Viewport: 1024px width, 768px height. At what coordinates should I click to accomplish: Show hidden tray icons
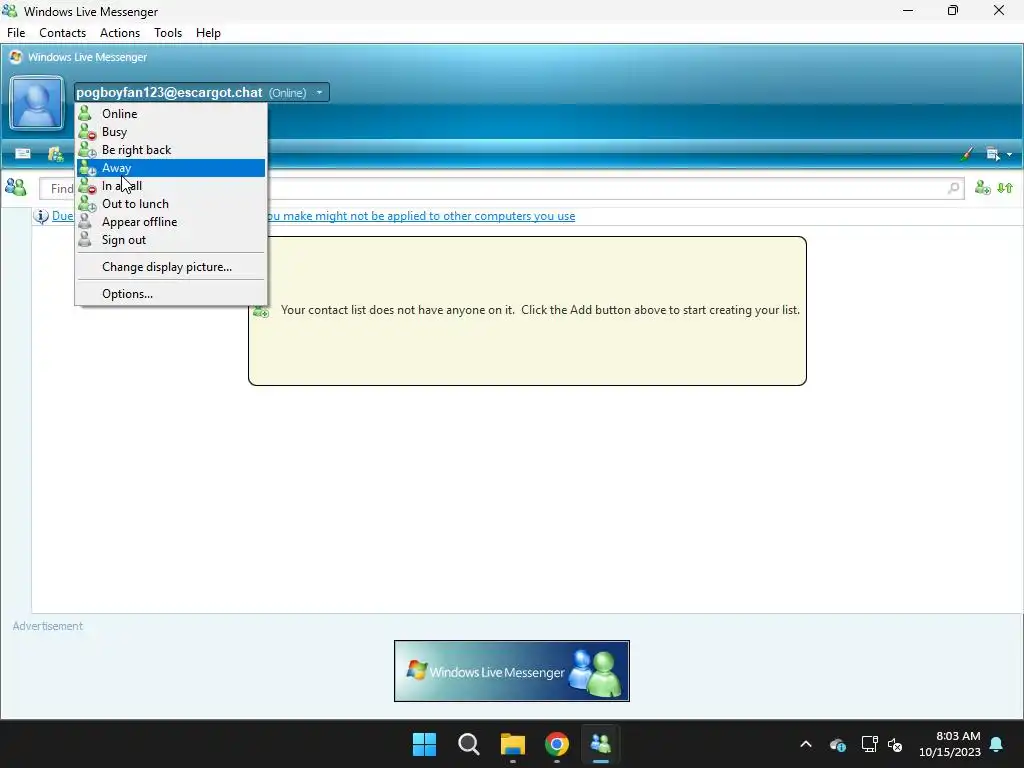(806, 744)
